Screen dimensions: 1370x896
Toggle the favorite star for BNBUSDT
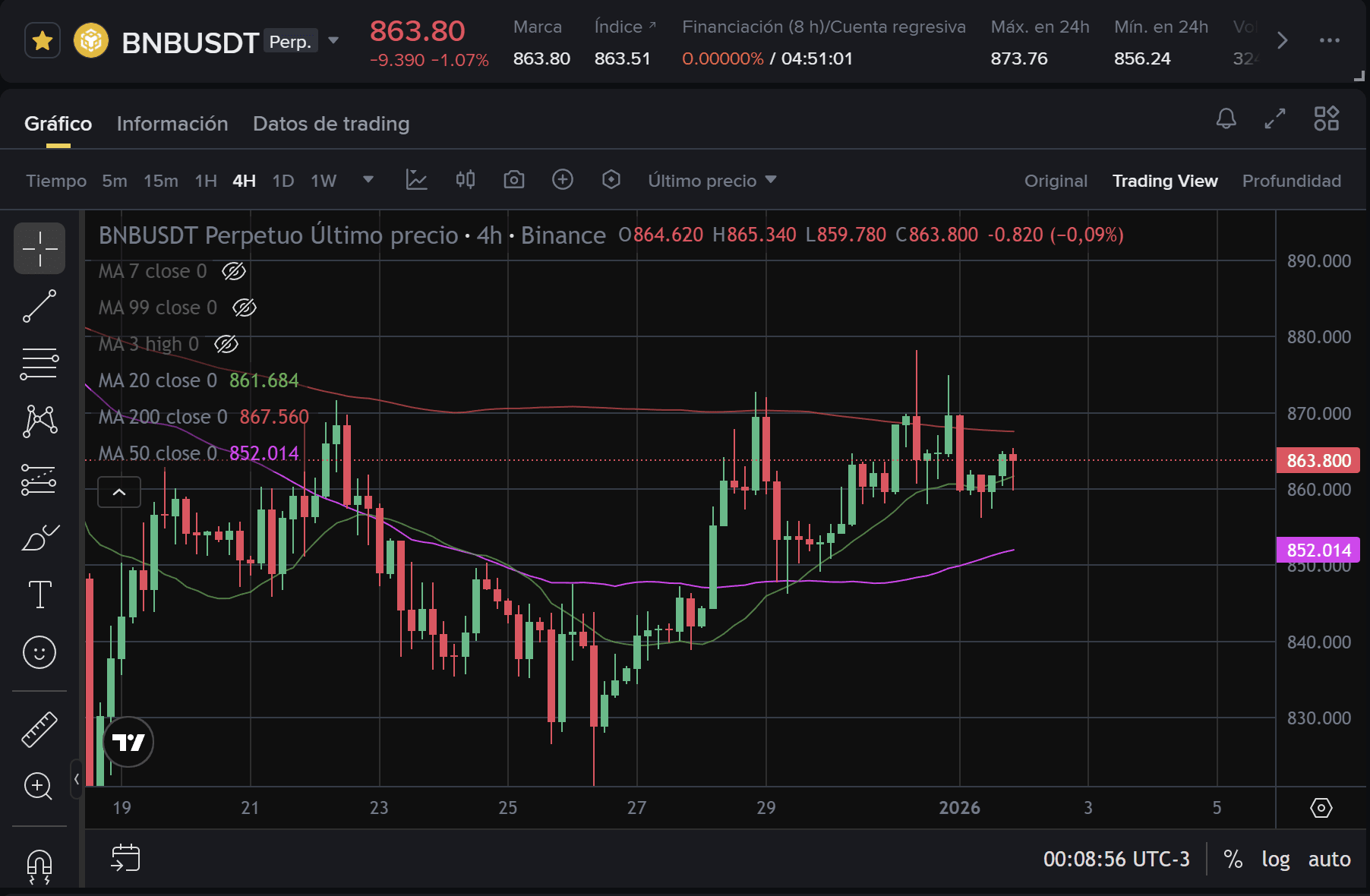pos(43,41)
